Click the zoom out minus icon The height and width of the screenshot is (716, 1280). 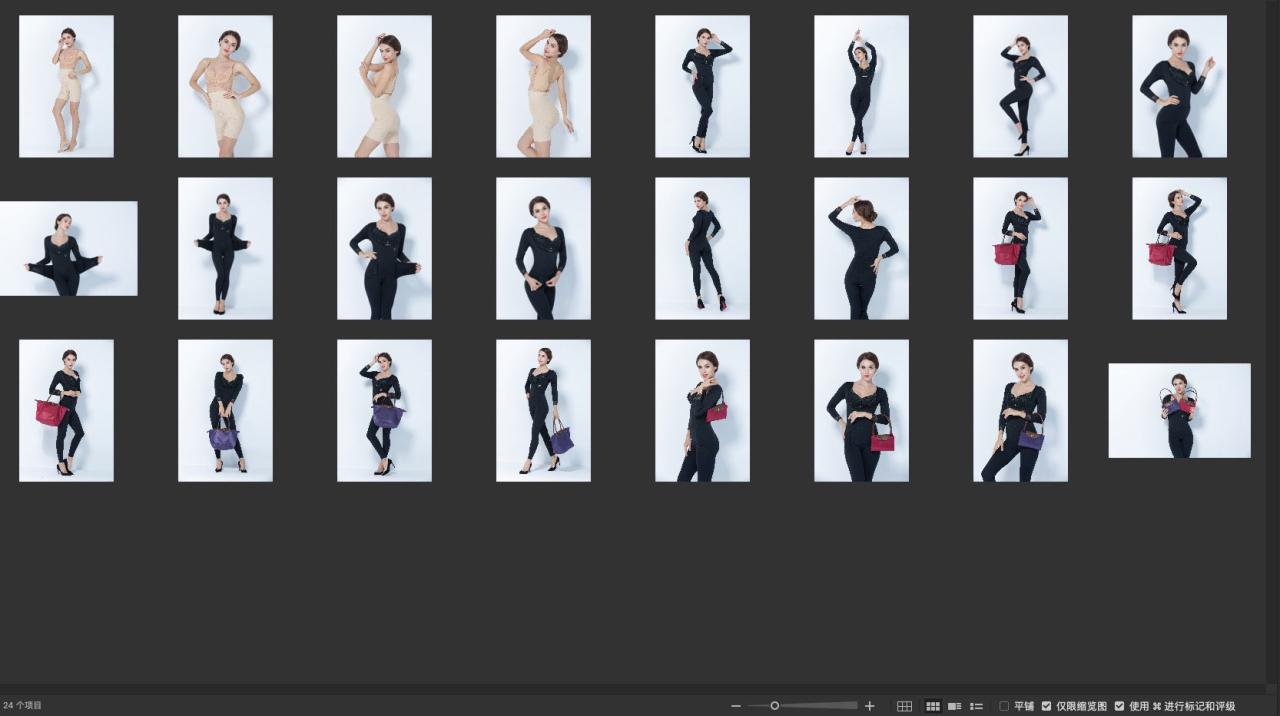point(736,706)
